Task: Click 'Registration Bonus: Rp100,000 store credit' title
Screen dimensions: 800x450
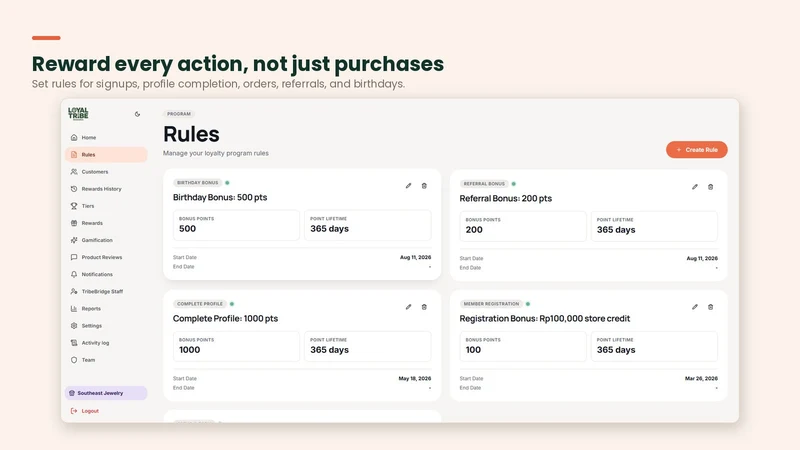Action: coord(544,318)
